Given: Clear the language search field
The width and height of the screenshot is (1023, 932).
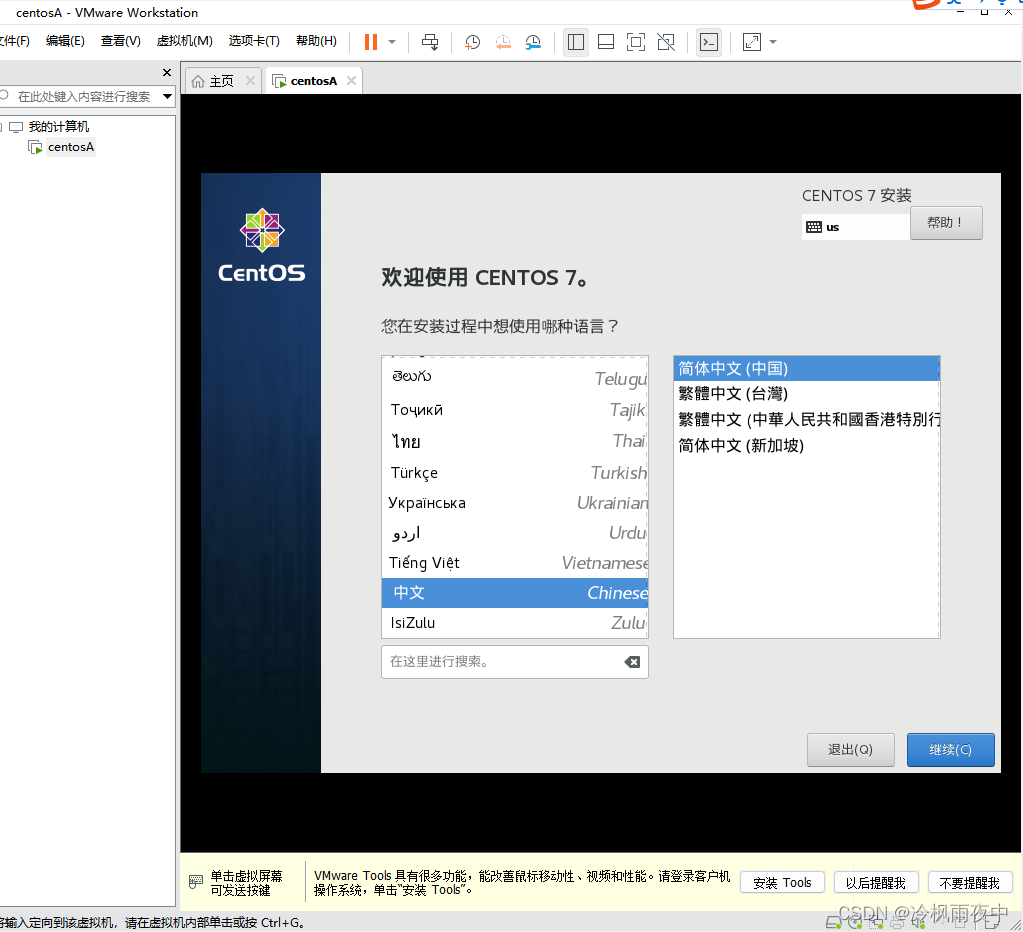Looking at the screenshot, I should tap(632, 662).
